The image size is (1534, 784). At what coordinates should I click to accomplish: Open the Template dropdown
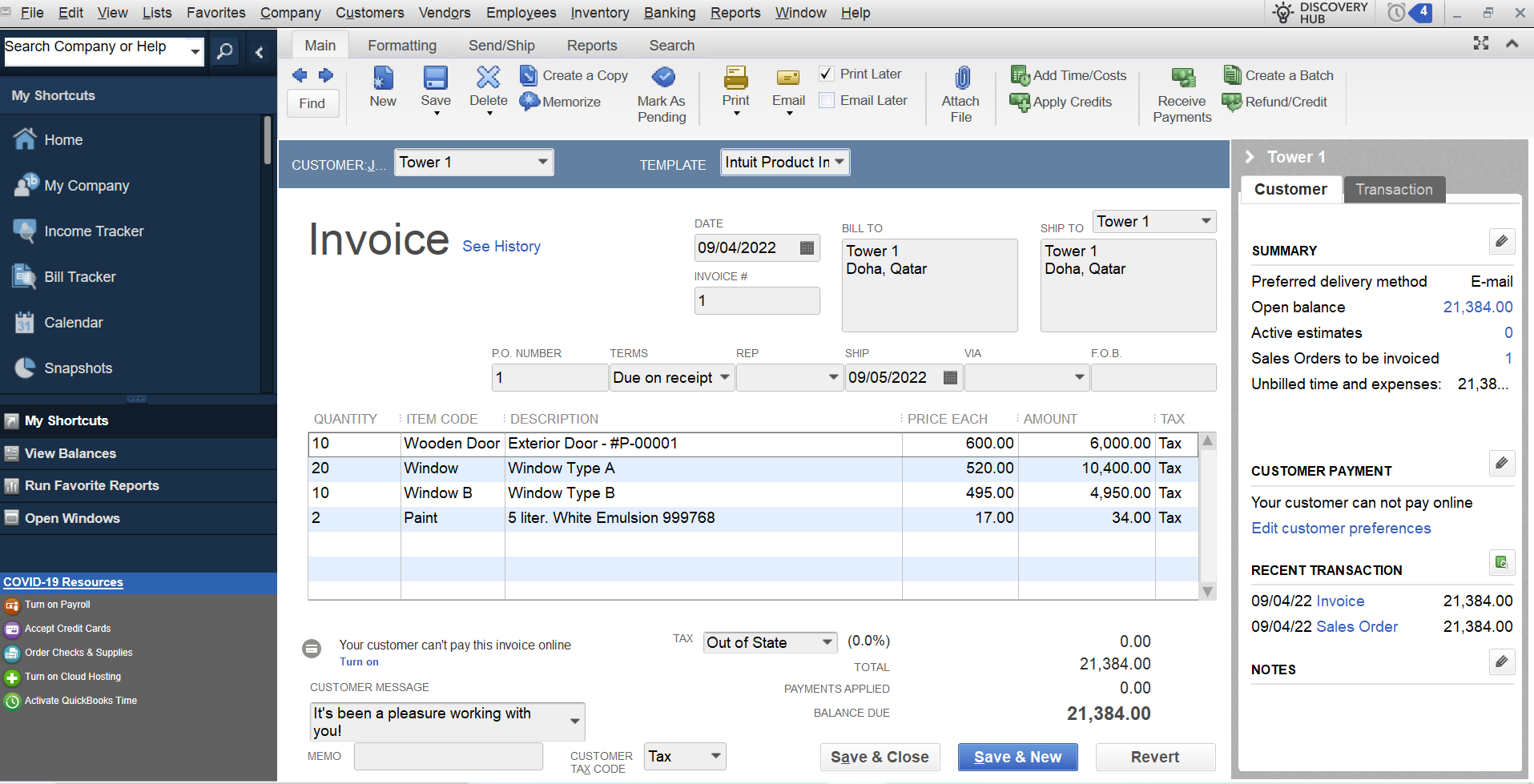click(x=839, y=162)
